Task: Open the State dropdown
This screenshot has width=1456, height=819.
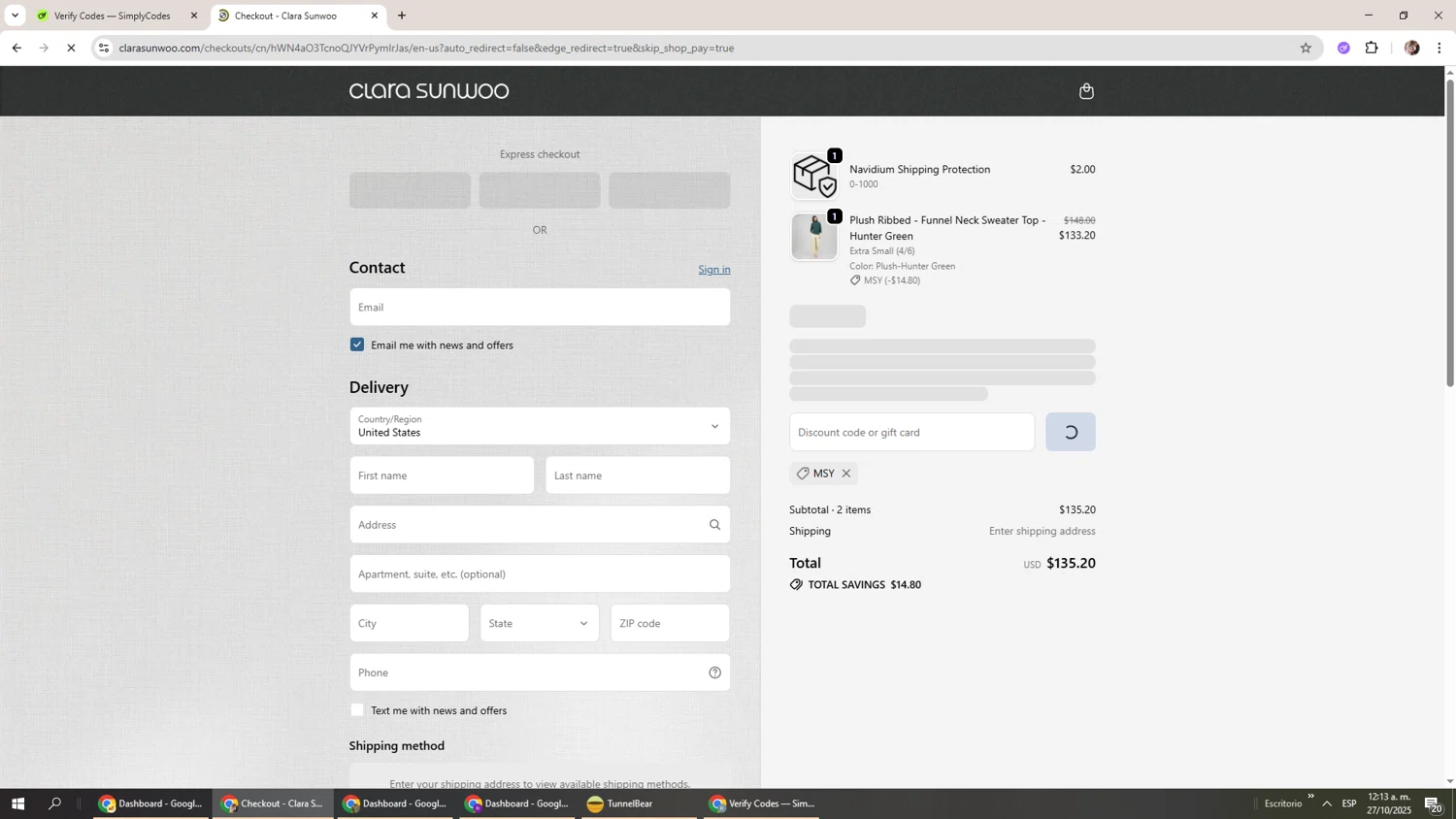Action: (540, 623)
